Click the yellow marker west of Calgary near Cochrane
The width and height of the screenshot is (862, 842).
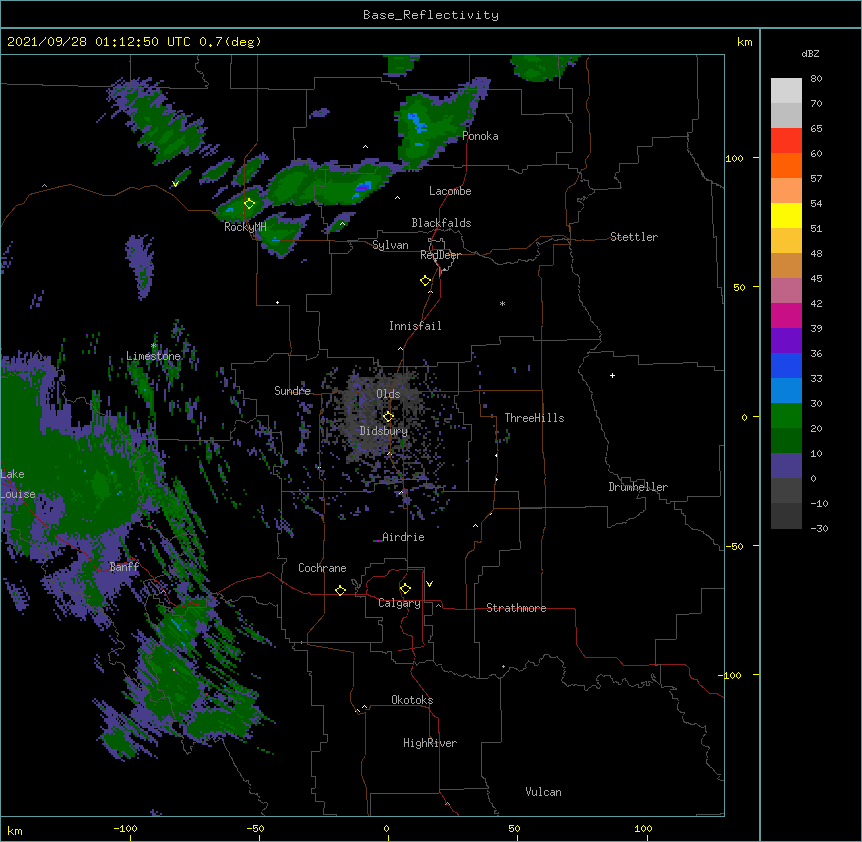click(340, 590)
